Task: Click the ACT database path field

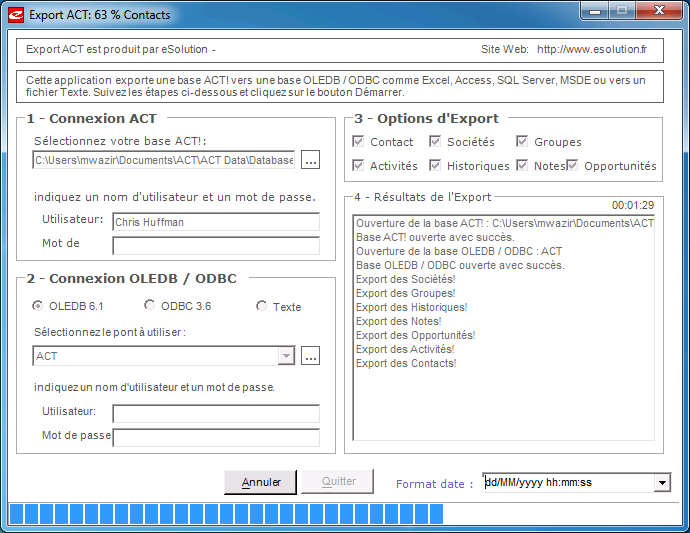Action: 164,160
